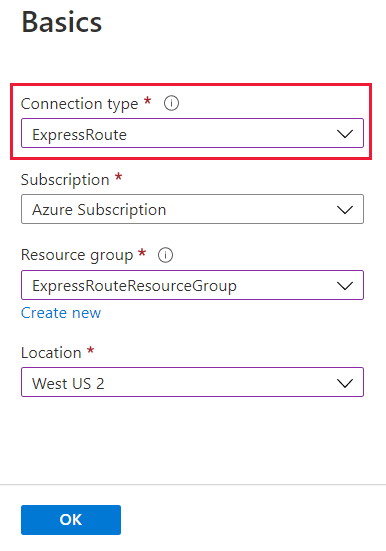Click the required asterisk next to Subscription
The height and width of the screenshot is (551, 386).
pos(118,176)
